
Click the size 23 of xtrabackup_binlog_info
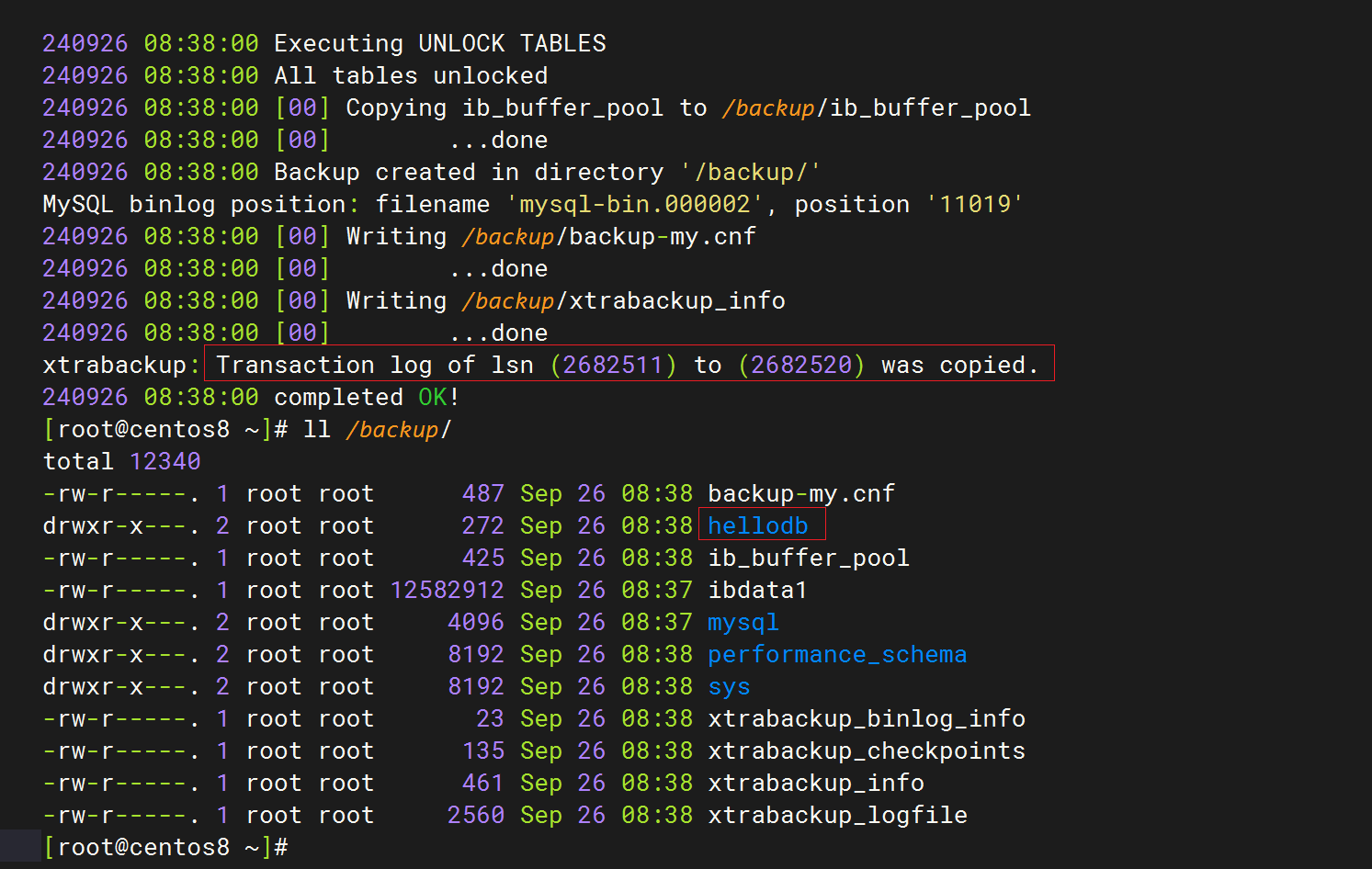(x=491, y=719)
